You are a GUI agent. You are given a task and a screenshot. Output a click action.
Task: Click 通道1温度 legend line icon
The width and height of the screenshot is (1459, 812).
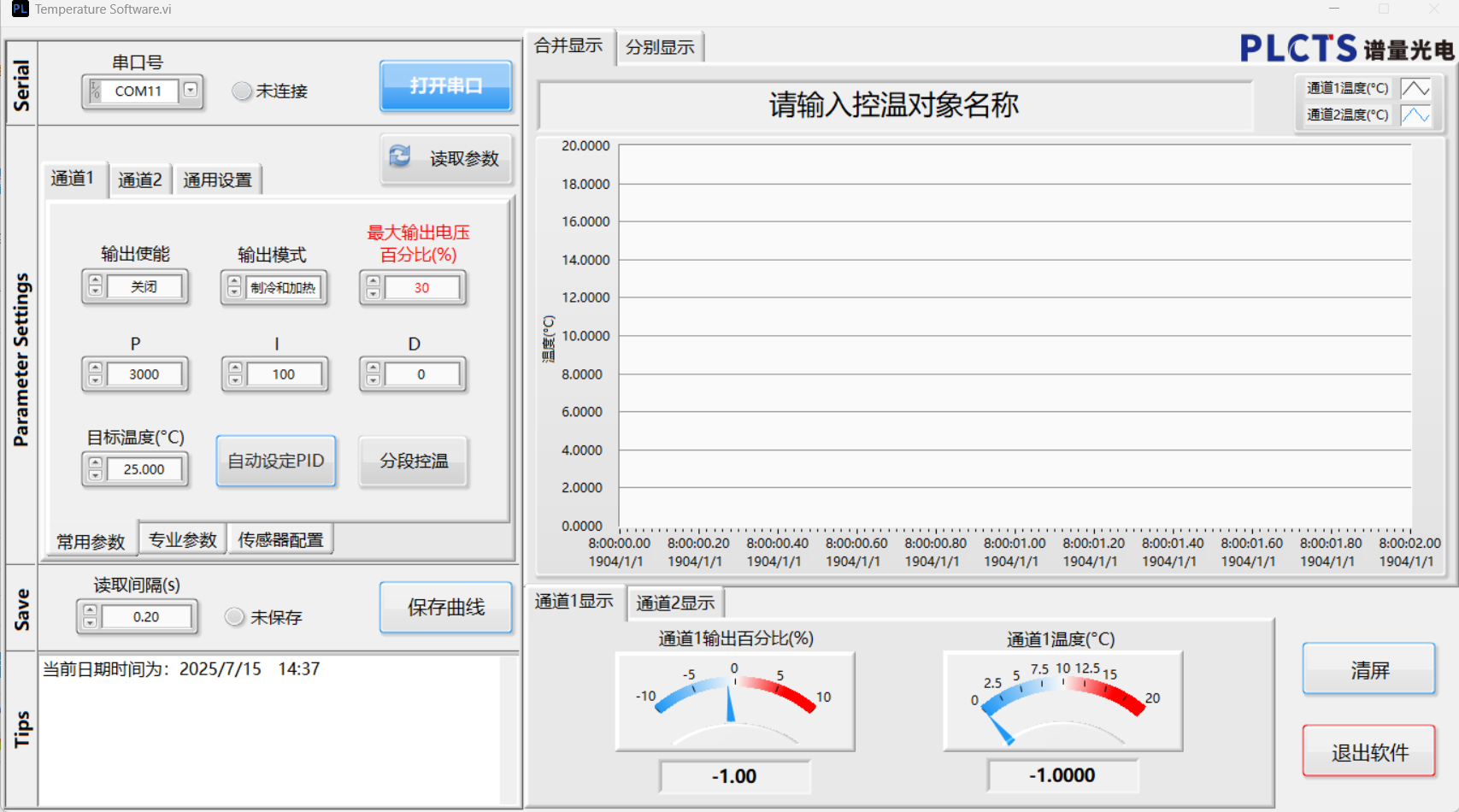click(1415, 88)
